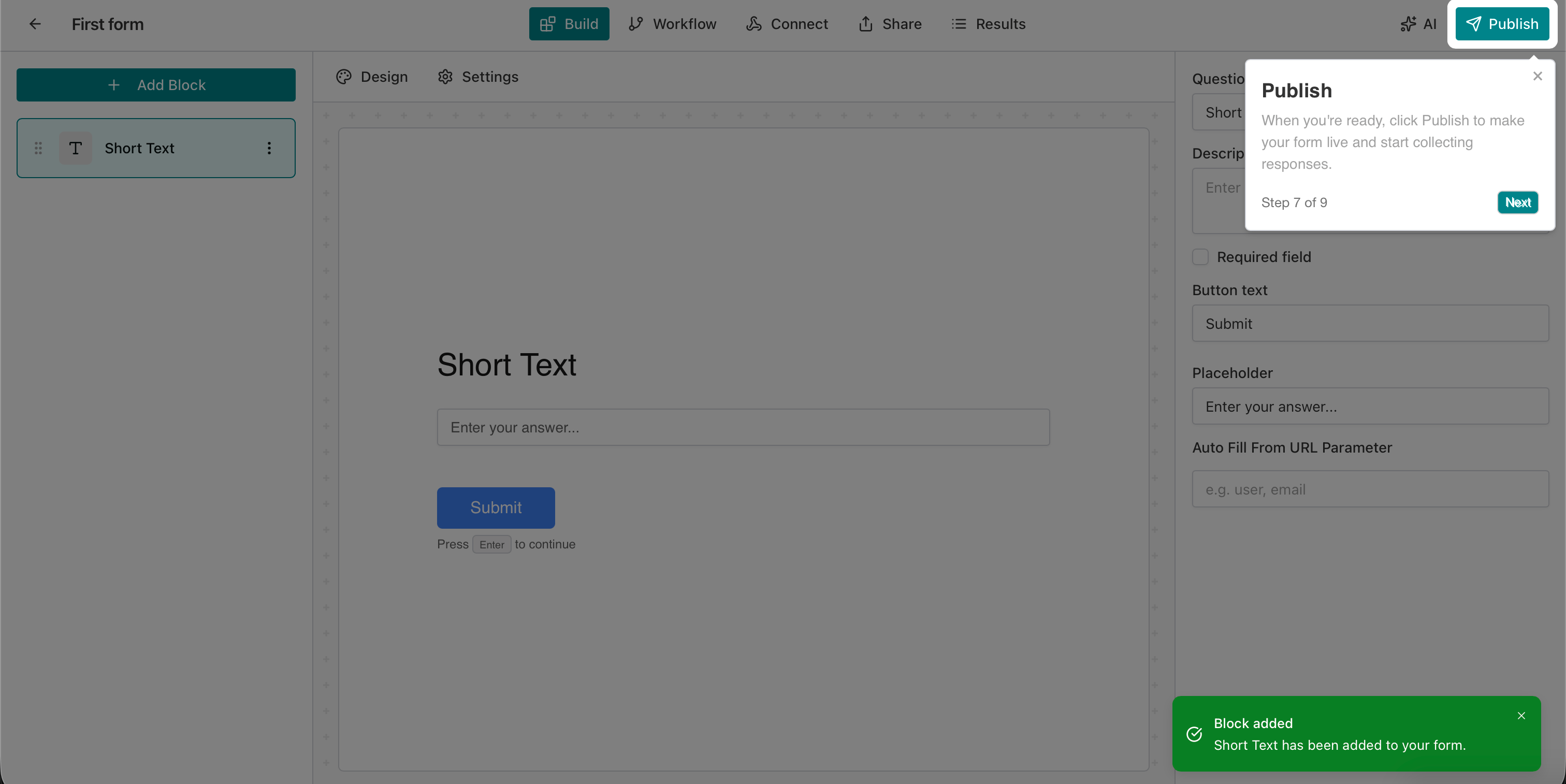Screen dimensions: 1566x784
Task: Click the Connect icon in the navigation
Action: (x=753, y=24)
